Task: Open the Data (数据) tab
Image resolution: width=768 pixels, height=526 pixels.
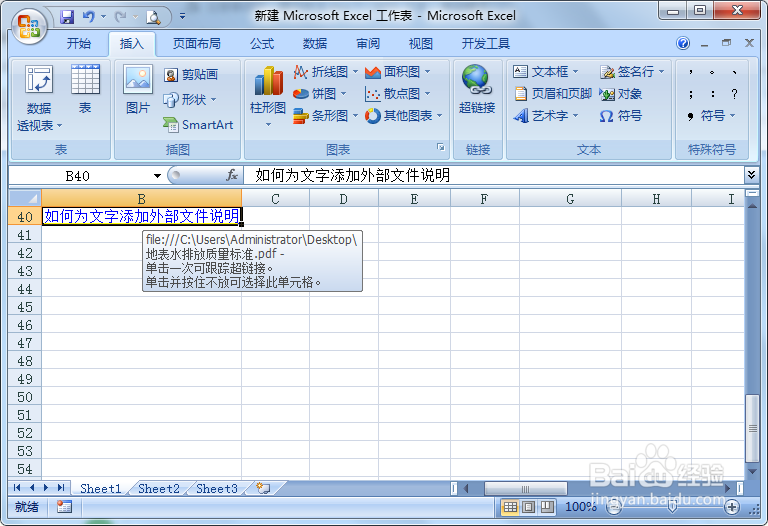Action: 315,44
